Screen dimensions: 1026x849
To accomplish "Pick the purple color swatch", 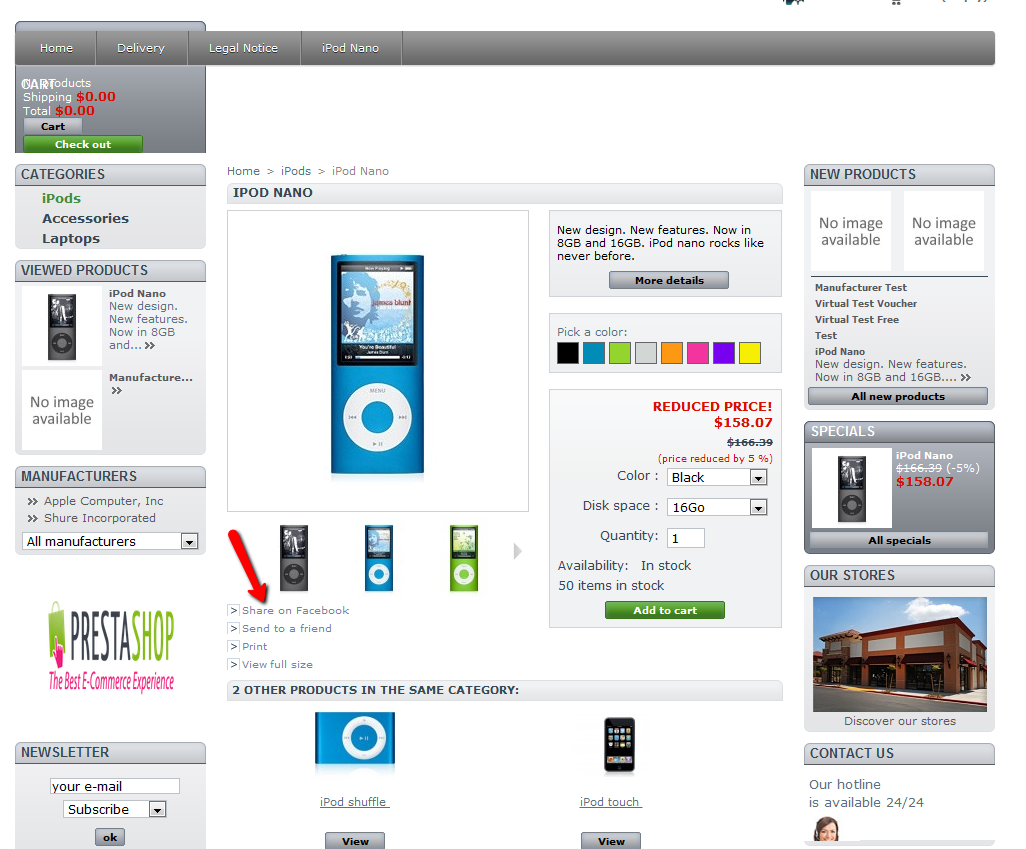I will [x=724, y=353].
